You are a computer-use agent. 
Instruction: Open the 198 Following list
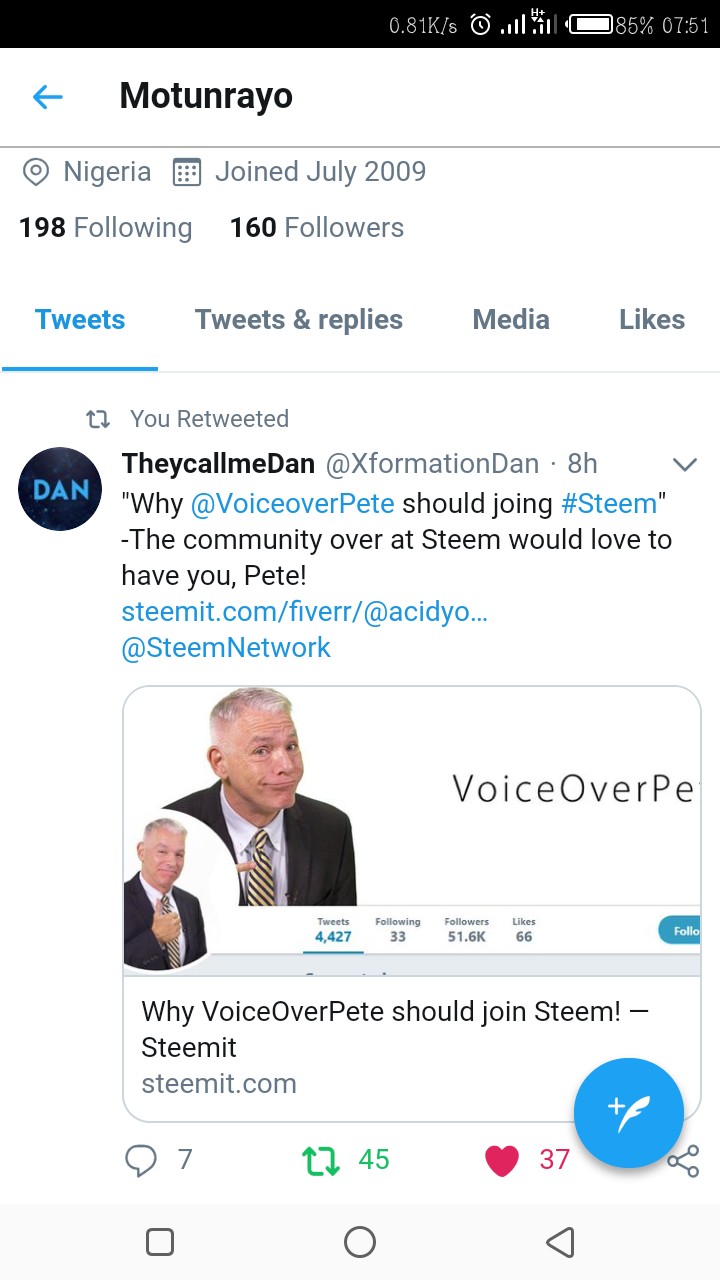pyautogui.click(x=105, y=228)
